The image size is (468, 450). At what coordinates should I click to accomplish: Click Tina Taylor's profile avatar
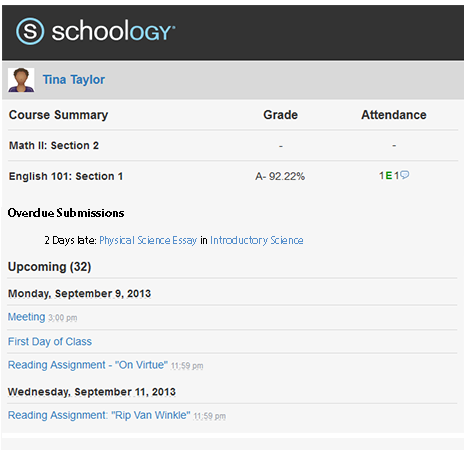click(x=21, y=80)
